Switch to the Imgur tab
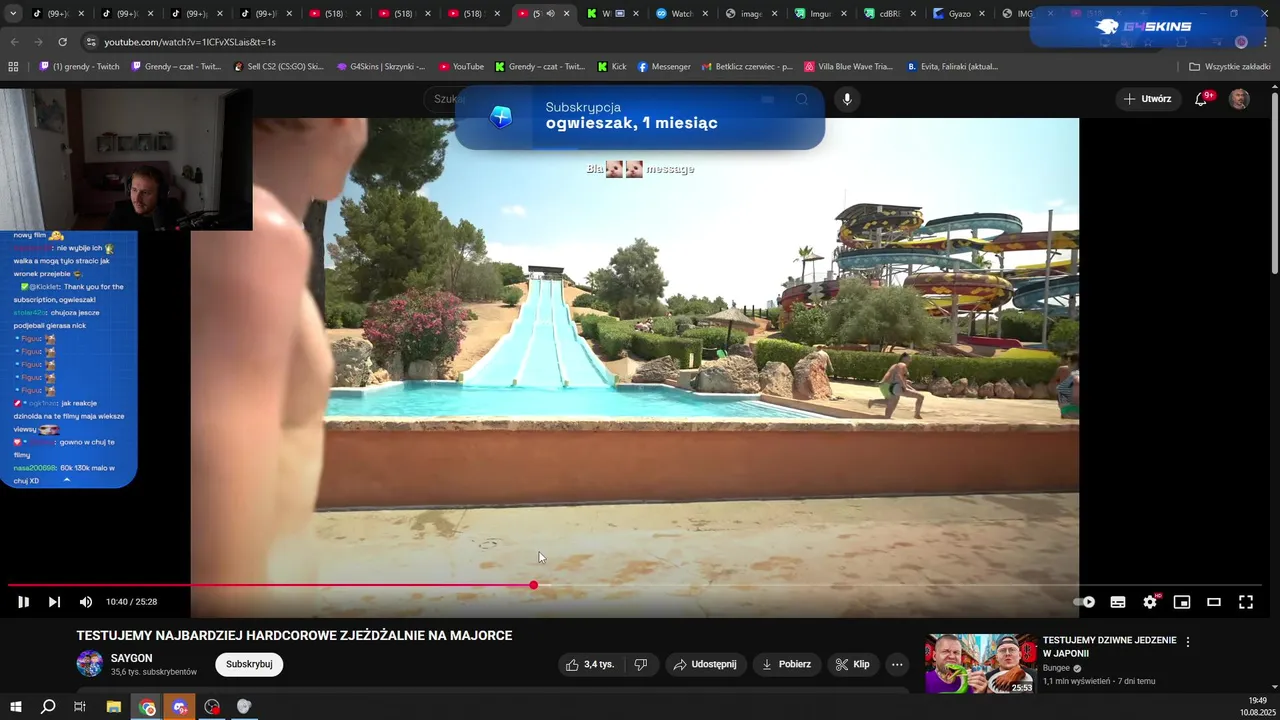The image size is (1280, 720). click(x=821, y=14)
